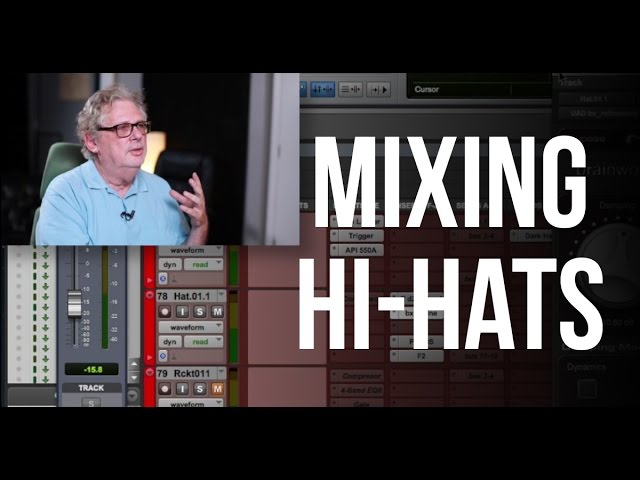Open the waveform view selector on Hat.01.1
The image size is (640, 480).
[191, 327]
